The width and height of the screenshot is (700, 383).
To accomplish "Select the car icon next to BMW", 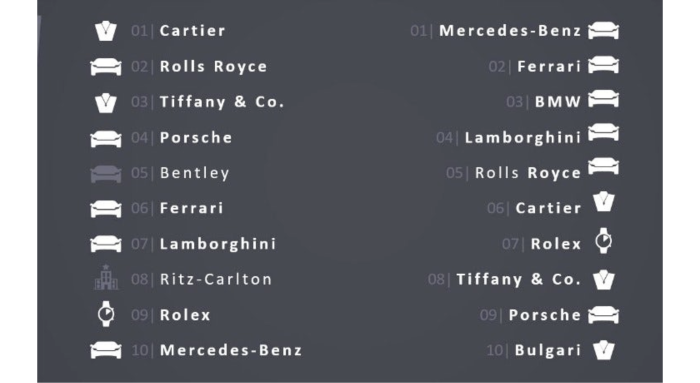I will point(604,99).
